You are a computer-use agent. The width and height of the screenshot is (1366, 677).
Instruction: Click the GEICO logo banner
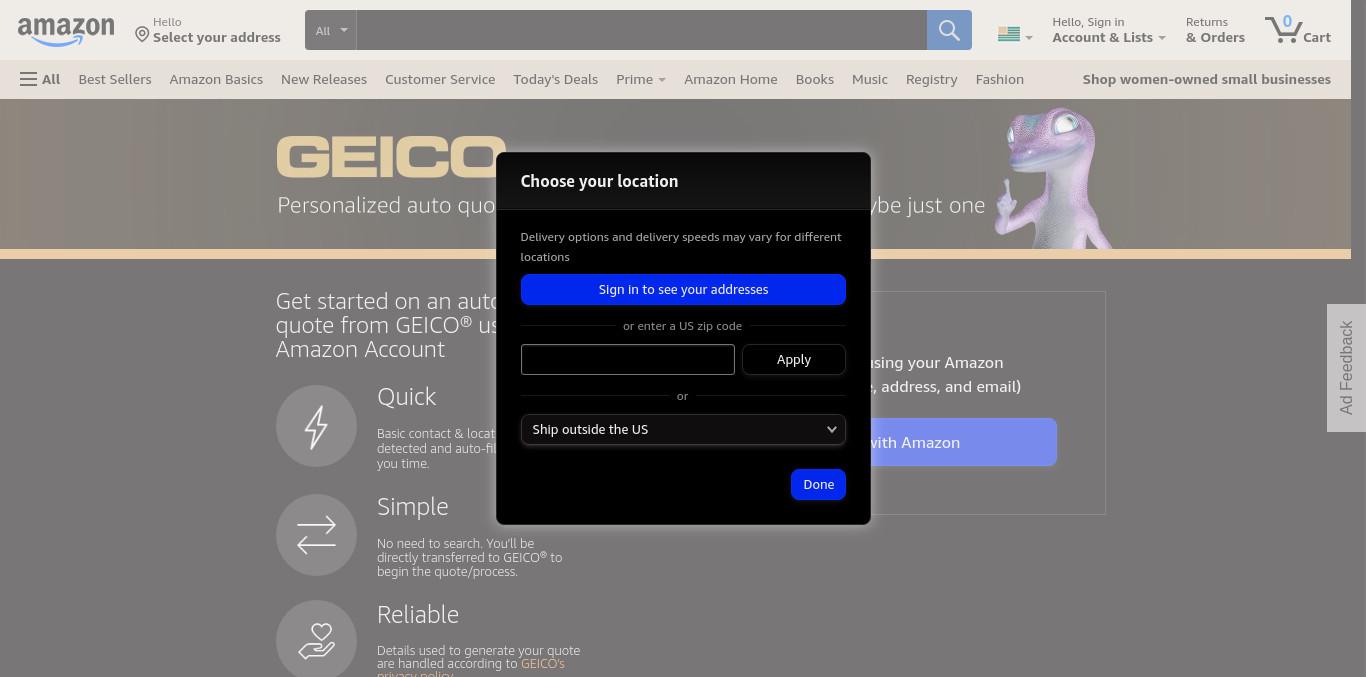click(391, 158)
